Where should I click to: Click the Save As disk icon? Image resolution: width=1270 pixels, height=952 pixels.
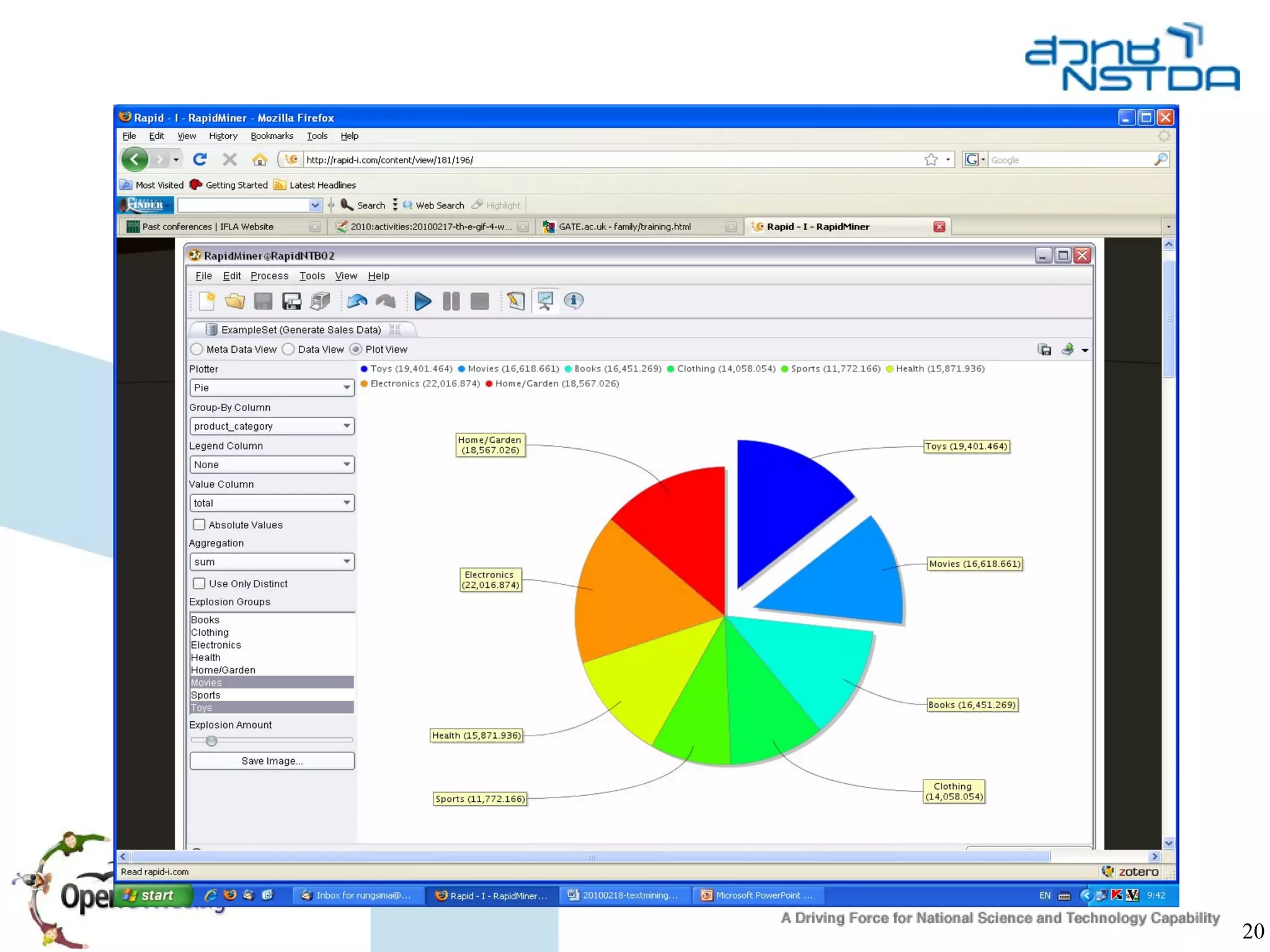291,301
